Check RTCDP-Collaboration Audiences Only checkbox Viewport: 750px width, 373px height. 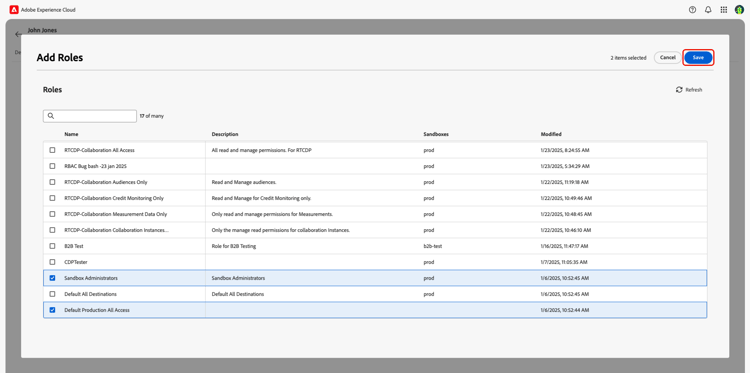tap(53, 182)
